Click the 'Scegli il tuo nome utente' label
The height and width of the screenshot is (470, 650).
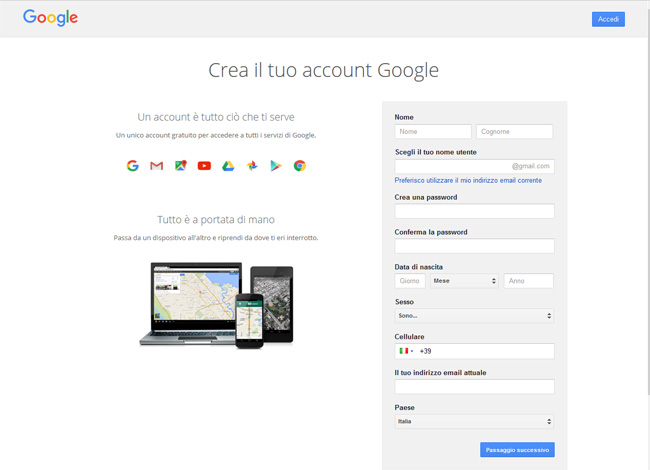[436, 152]
